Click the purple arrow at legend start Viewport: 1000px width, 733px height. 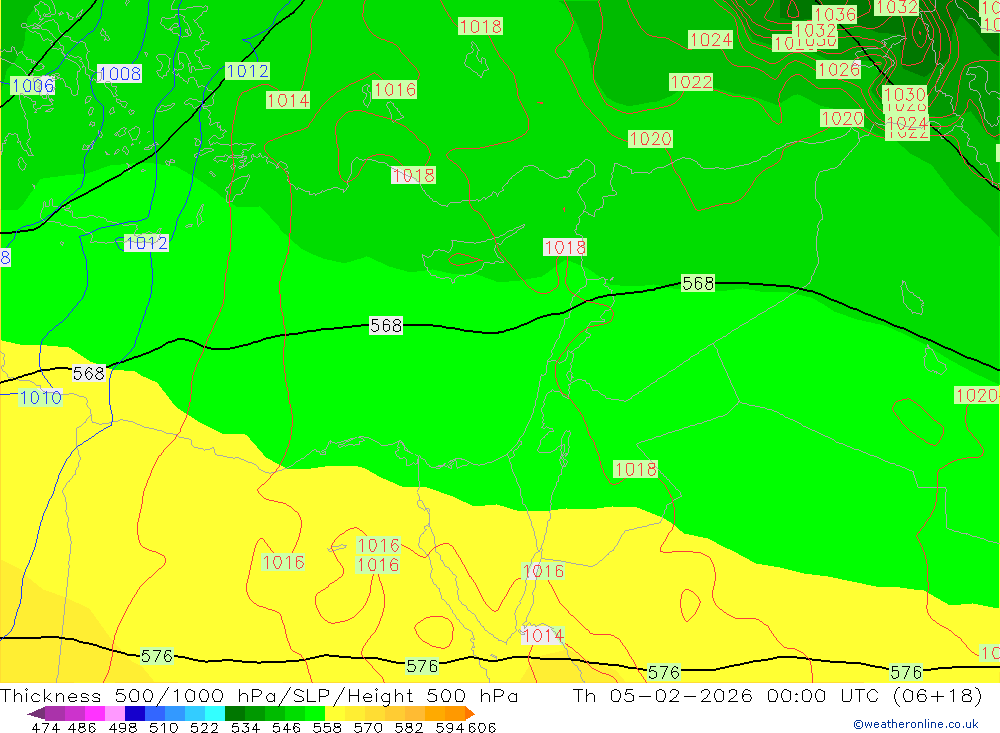36,713
